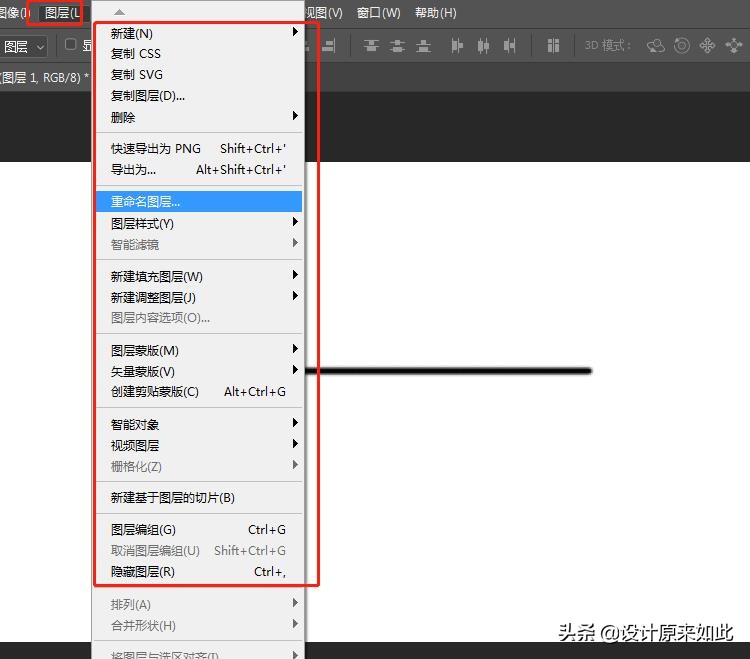The image size is (750, 659).
Task: Select the 3D rotate object icon
Action: pyautogui.click(x=656, y=46)
